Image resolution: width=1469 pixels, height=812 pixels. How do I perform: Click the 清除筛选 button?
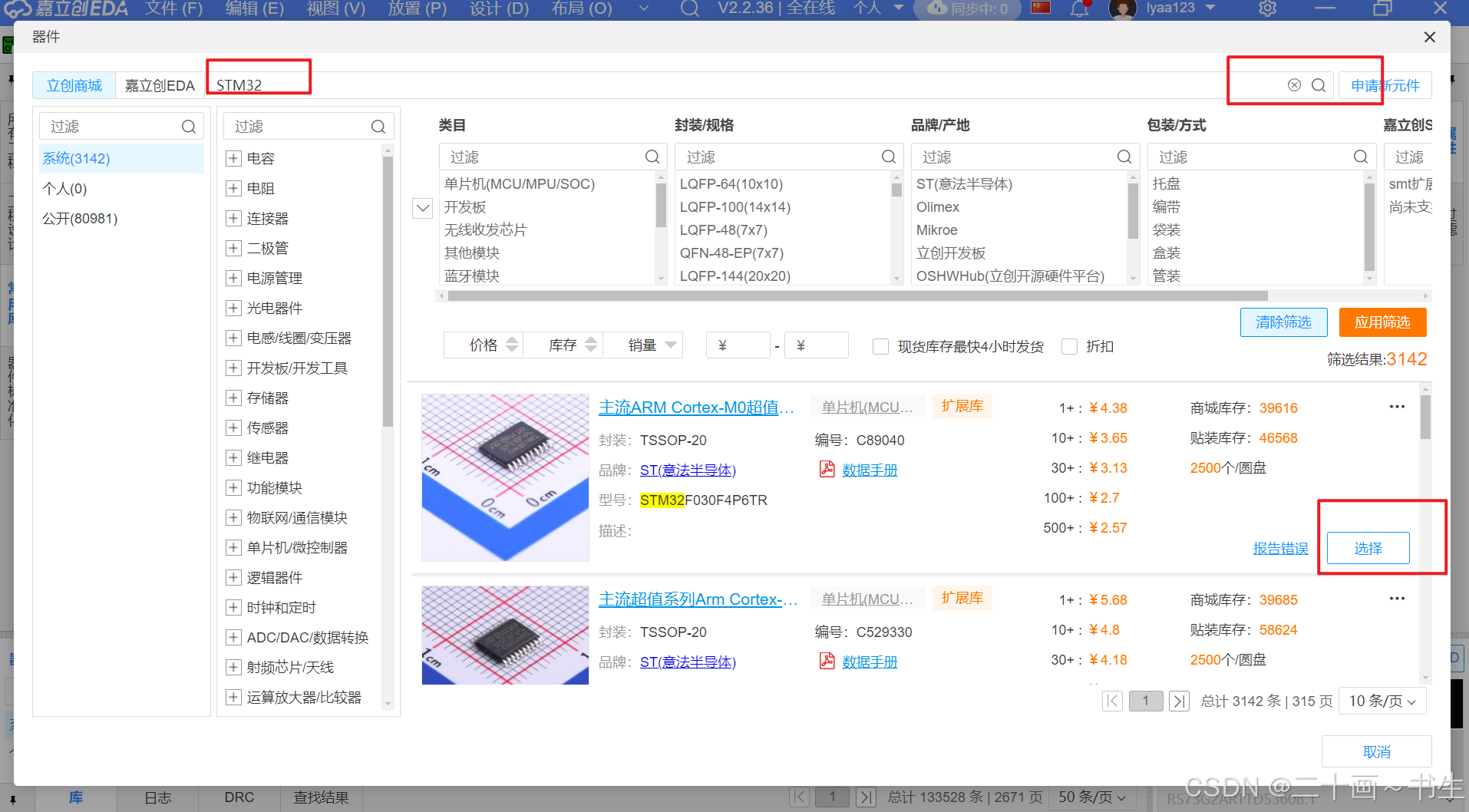[1283, 322]
